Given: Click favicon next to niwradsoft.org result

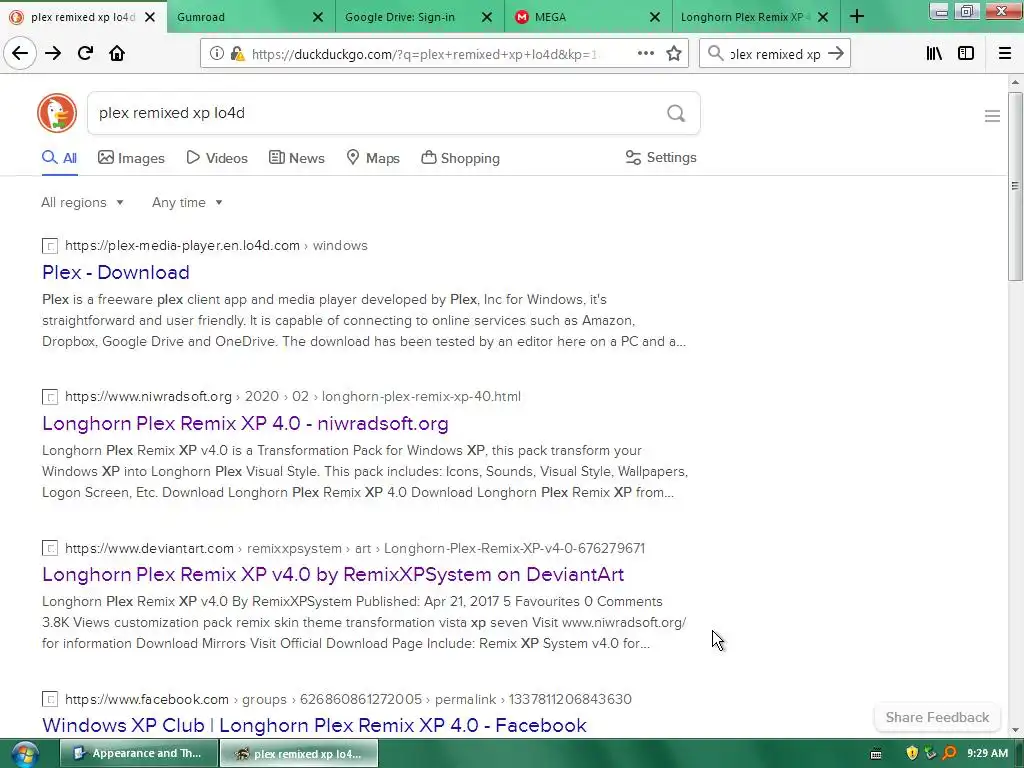Looking at the screenshot, I should pyautogui.click(x=50, y=397).
